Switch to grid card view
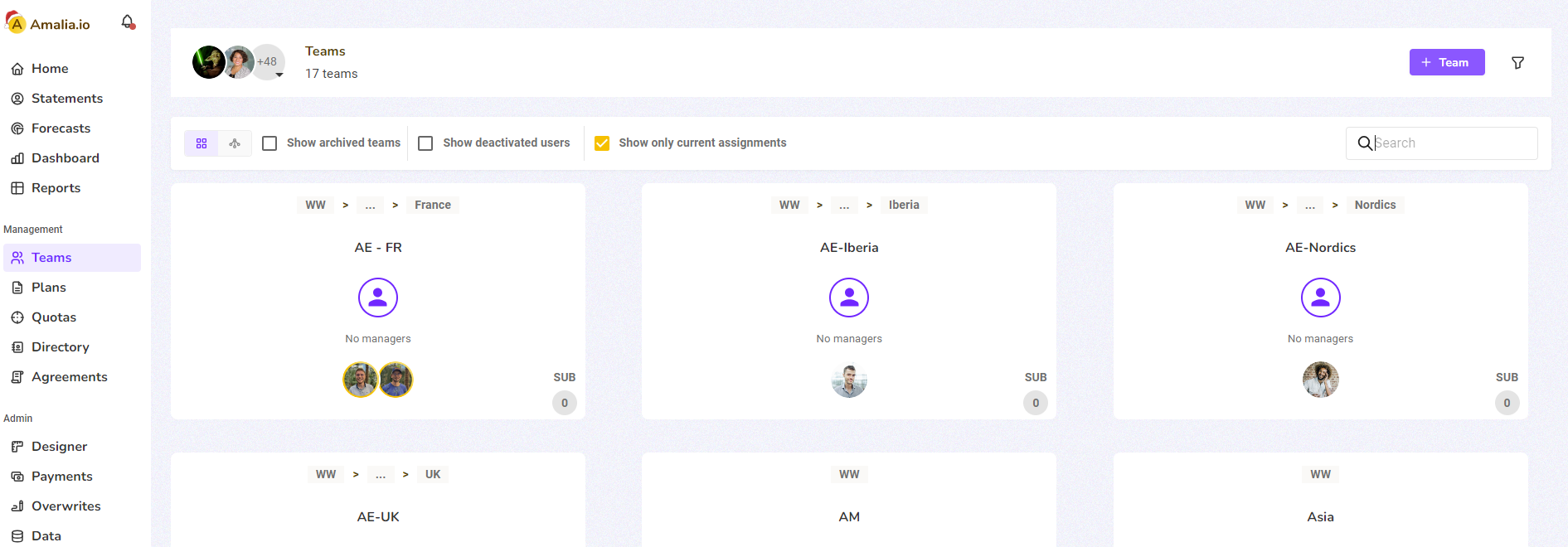The width and height of the screenshot is (1568, 547). 201,143
